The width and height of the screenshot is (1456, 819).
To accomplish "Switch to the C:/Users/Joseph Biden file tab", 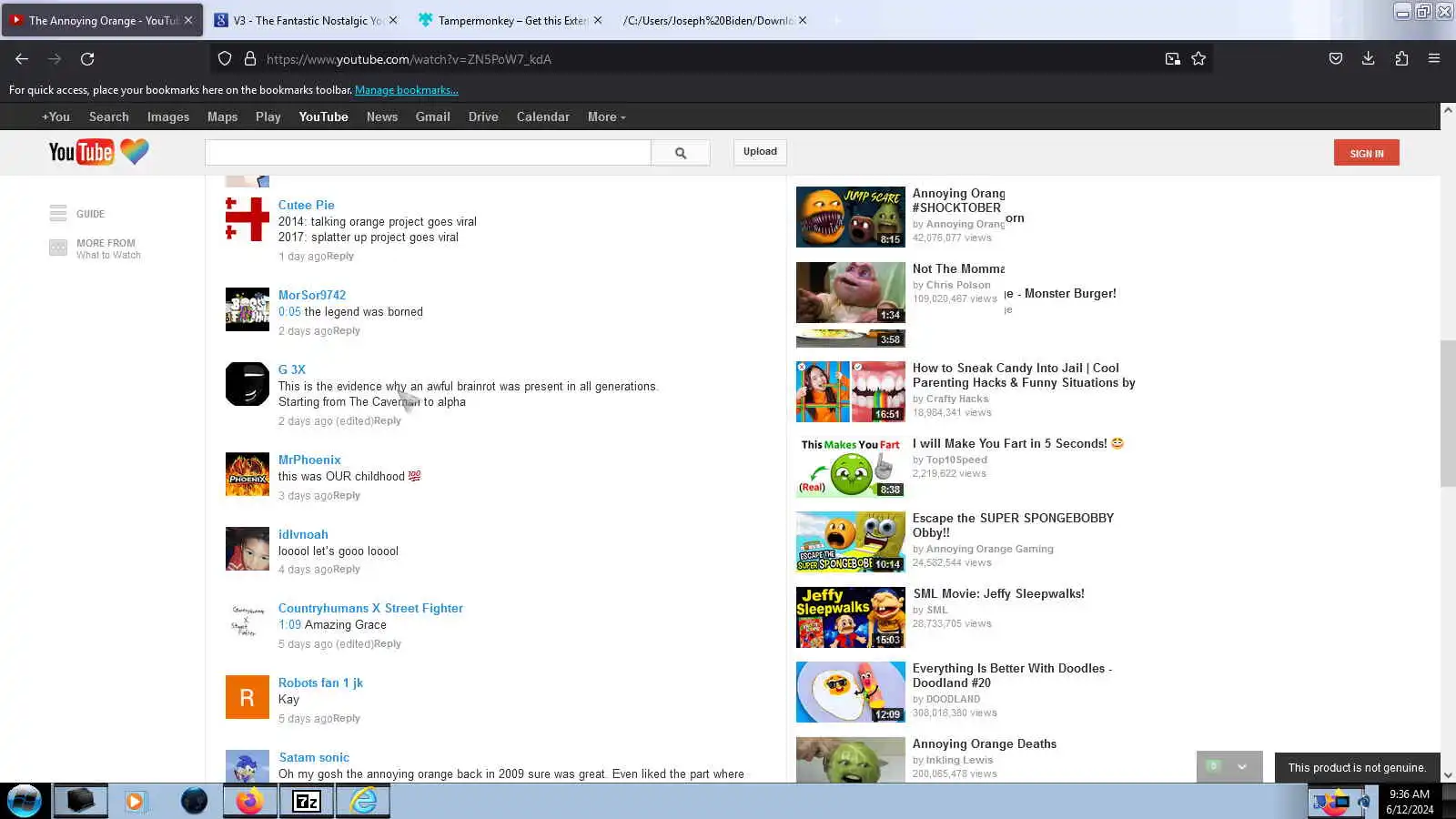I will 714,20.
